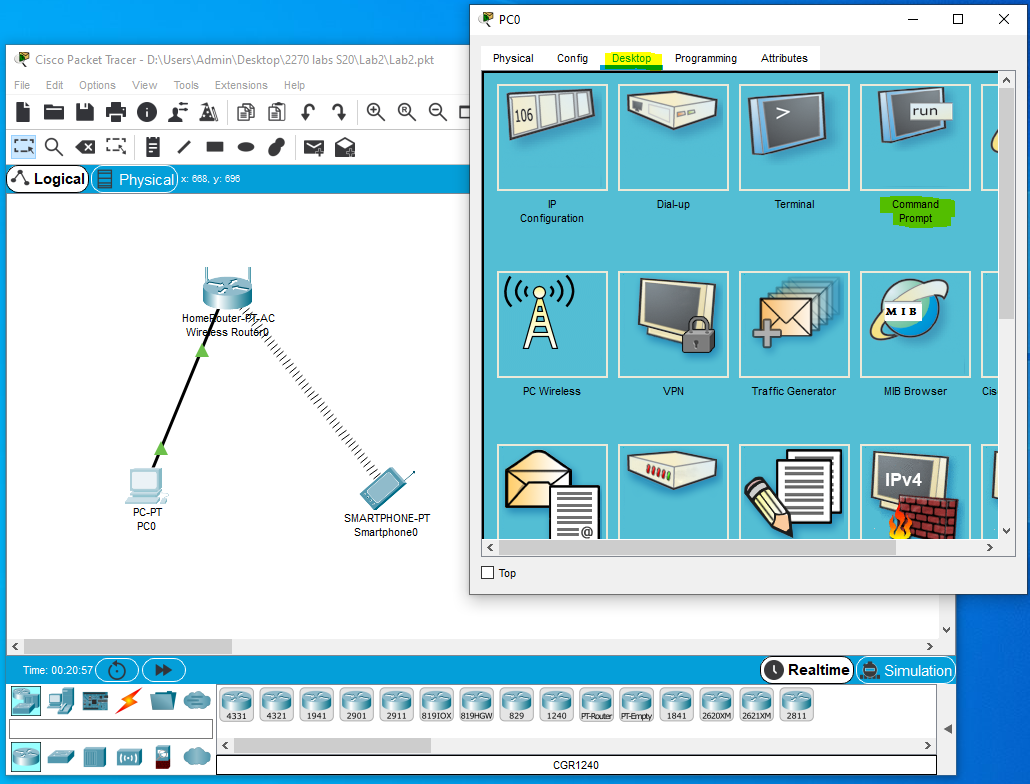Select the 2911 router model
Screen dimensions: 1030x784
[x=396, y=704]
